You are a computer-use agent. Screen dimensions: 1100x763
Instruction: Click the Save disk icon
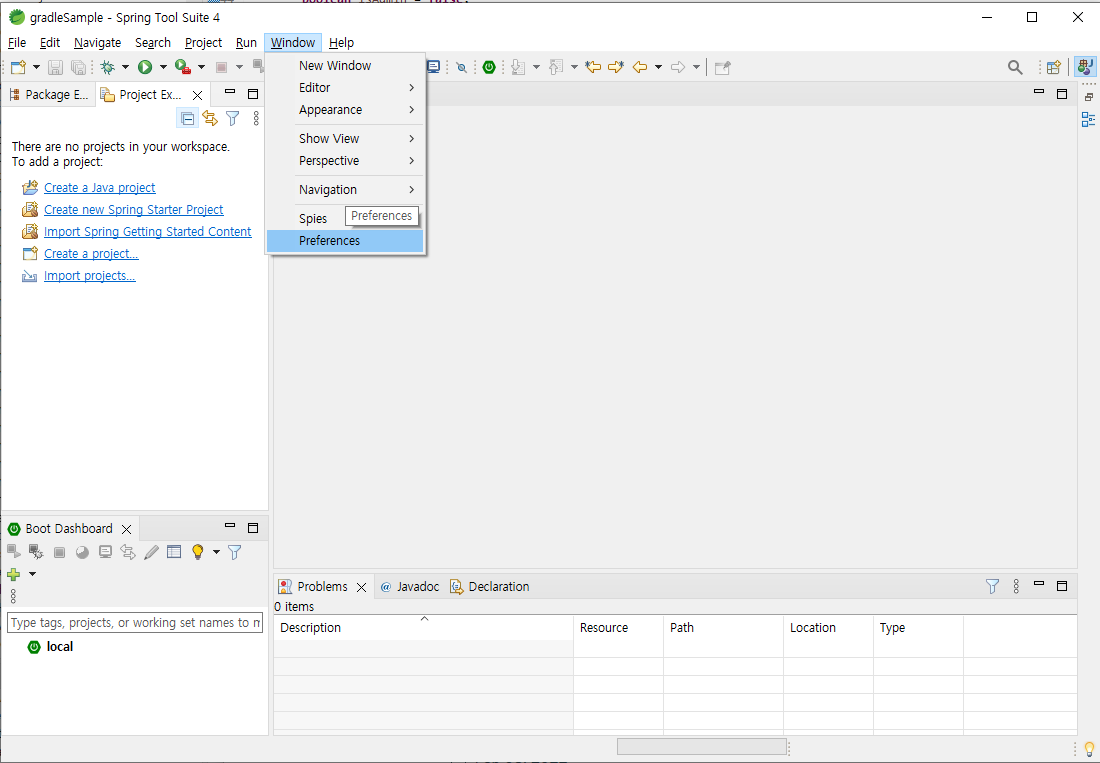click(55, 67)
